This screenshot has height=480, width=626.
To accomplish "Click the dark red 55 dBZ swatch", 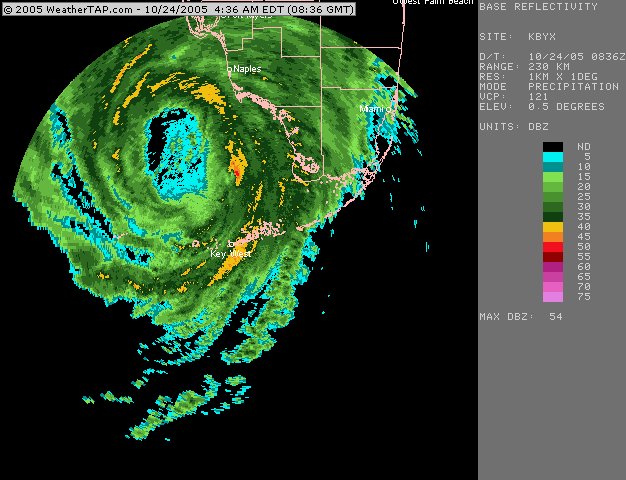I will coord(553,256).
